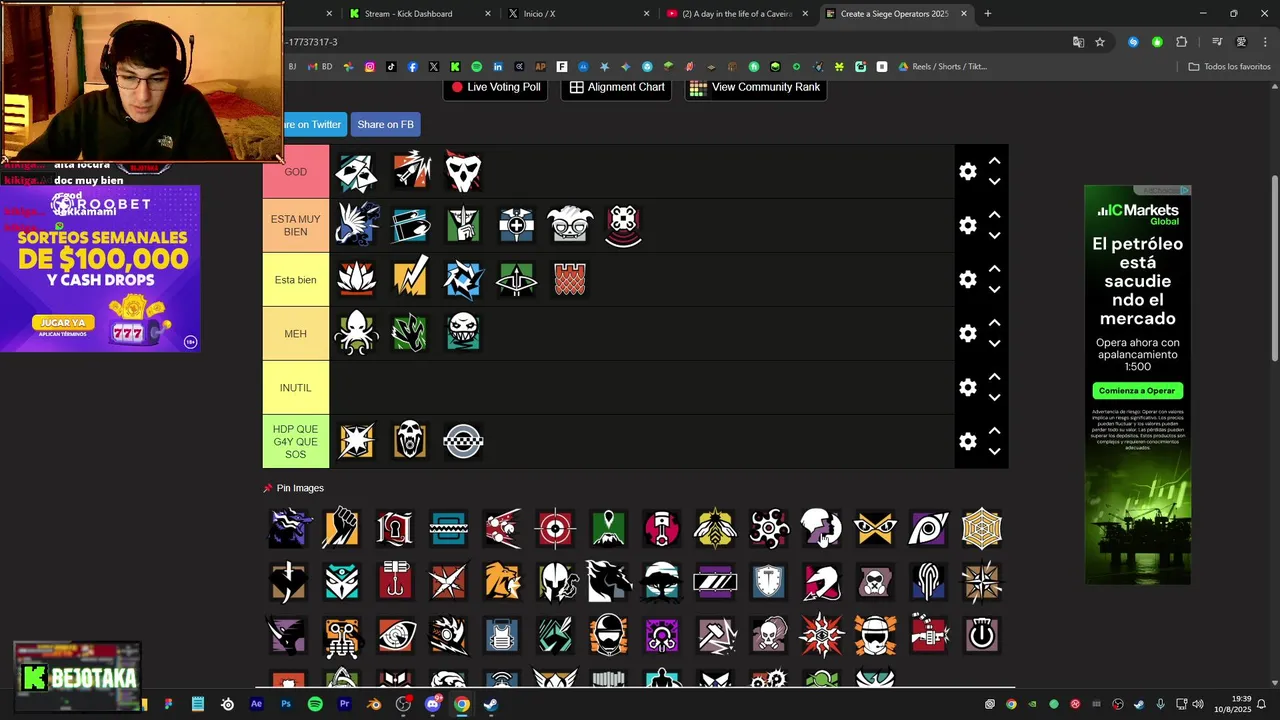This screenshot has height=720, width=1280.
Task: Select the playing cards operator icon in GOD tier
Action: (x=356, y=172)
